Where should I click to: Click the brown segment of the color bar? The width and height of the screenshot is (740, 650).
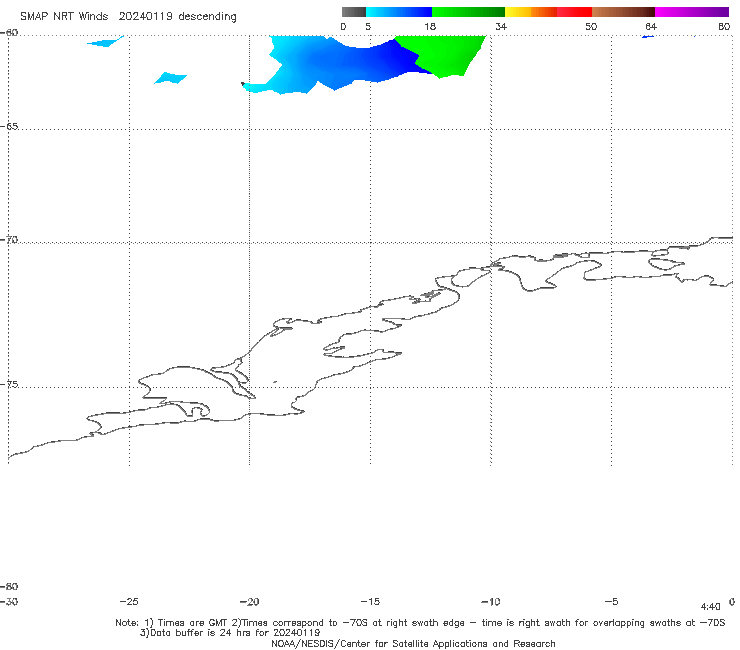tap(623, 12)
